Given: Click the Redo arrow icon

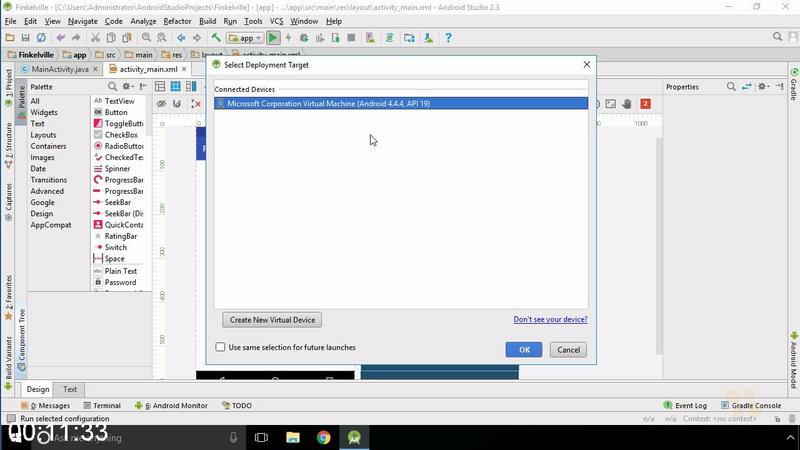Looking at the screenshot, I should coord(76,38).
